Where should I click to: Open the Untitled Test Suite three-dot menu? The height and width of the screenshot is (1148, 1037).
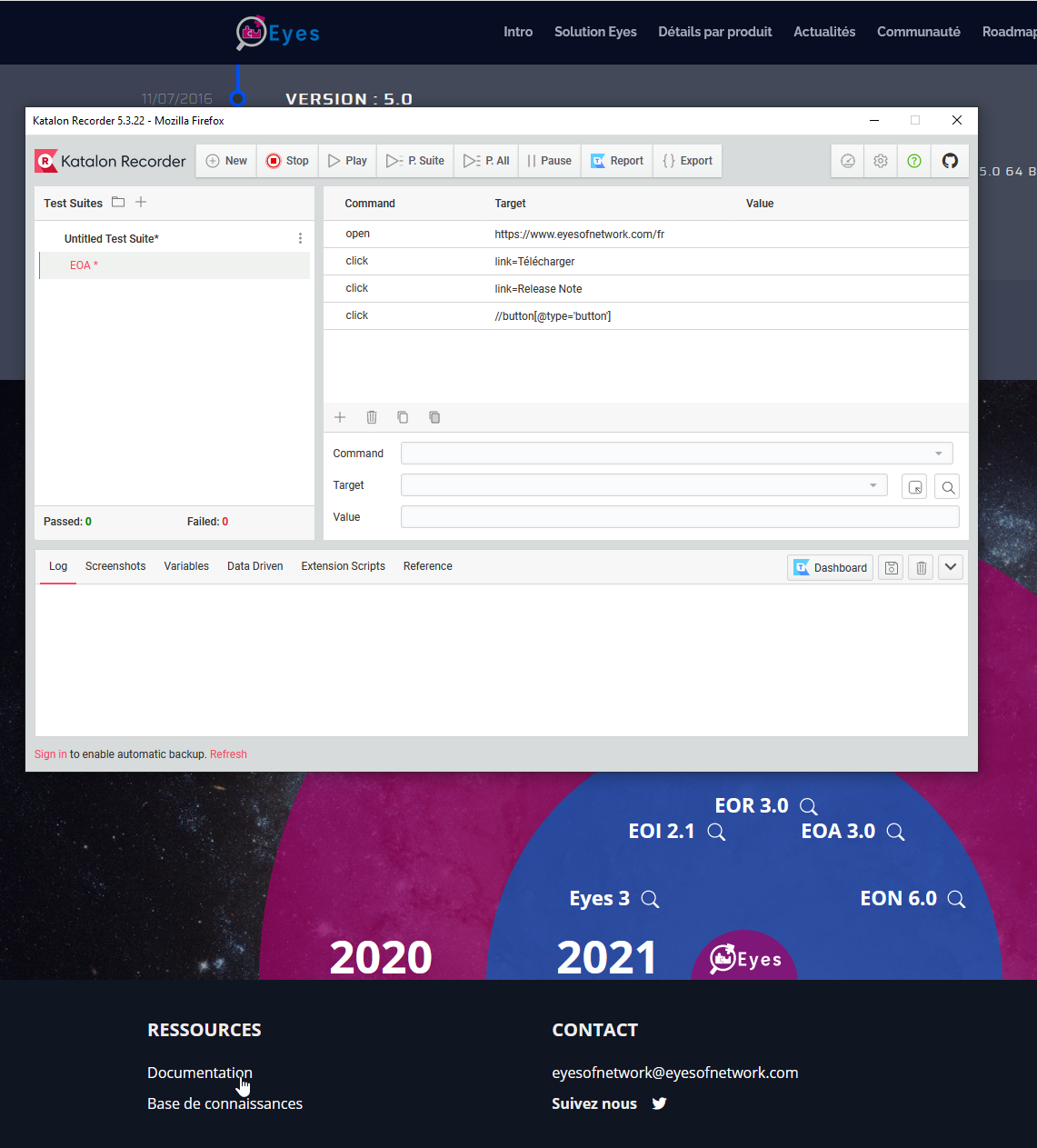(x=300, y=238)
